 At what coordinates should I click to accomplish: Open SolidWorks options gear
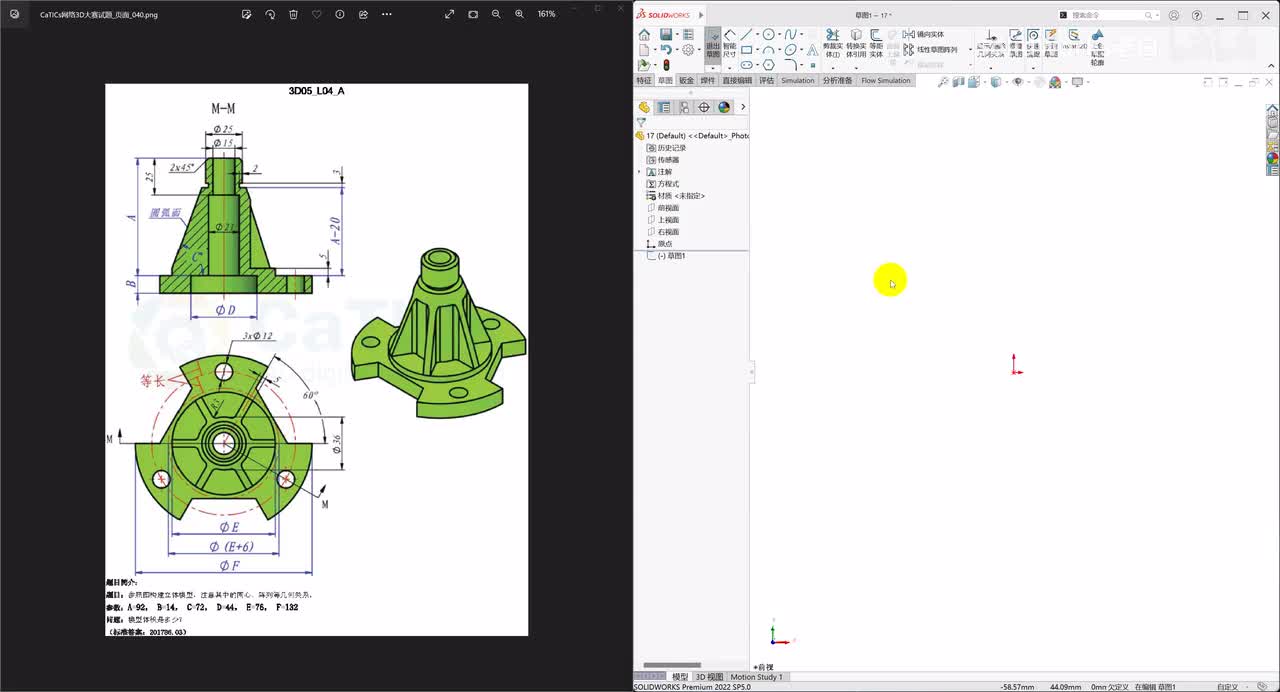[688, 50]
